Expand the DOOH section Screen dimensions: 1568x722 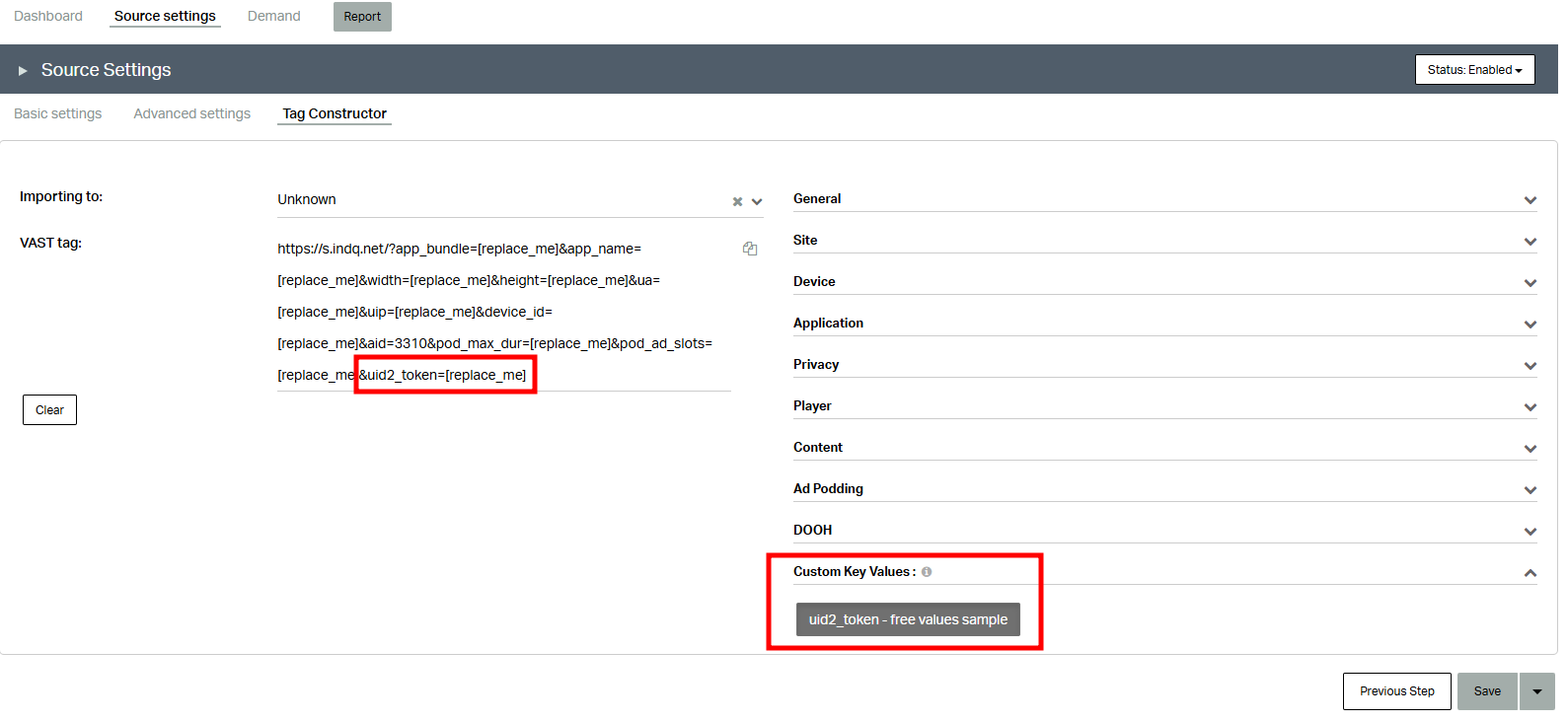coord(1164,531)
